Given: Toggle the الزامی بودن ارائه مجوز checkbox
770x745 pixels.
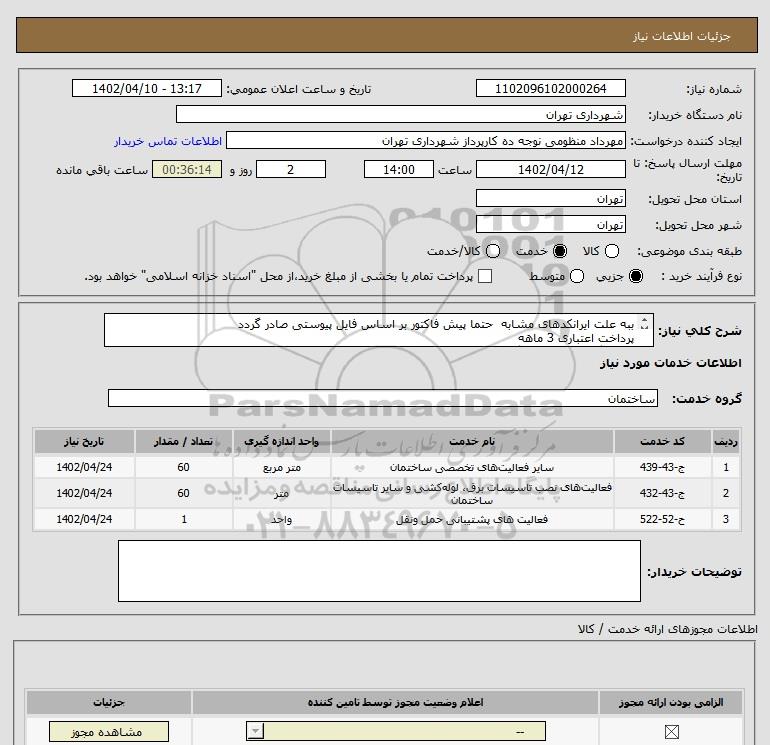Looking at the screenshot, I should pos(671,732).
